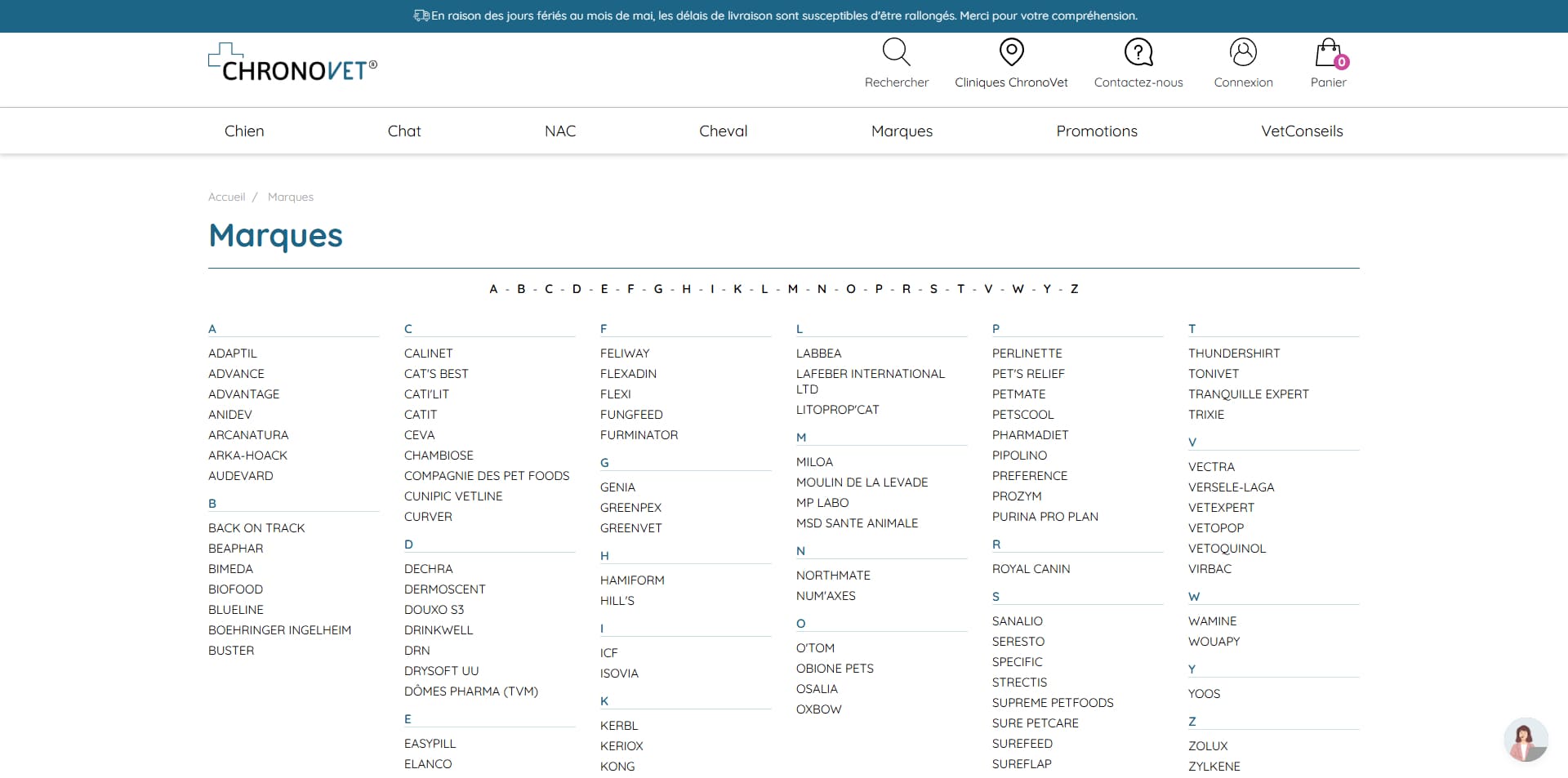The image size is (1568, 778).
Task: Click the Contactez-nous question bubble icon
Action: pyautogui.click(x=1138, y=52)
